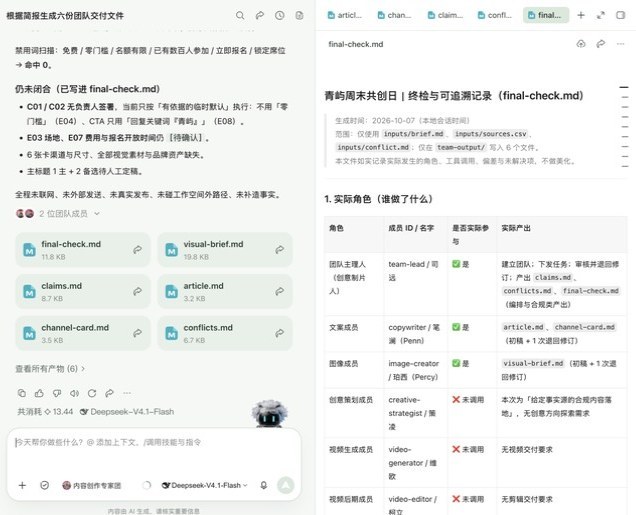
Task: Regenerate the response
Action: pyautogui.click(x=92, y=393)
